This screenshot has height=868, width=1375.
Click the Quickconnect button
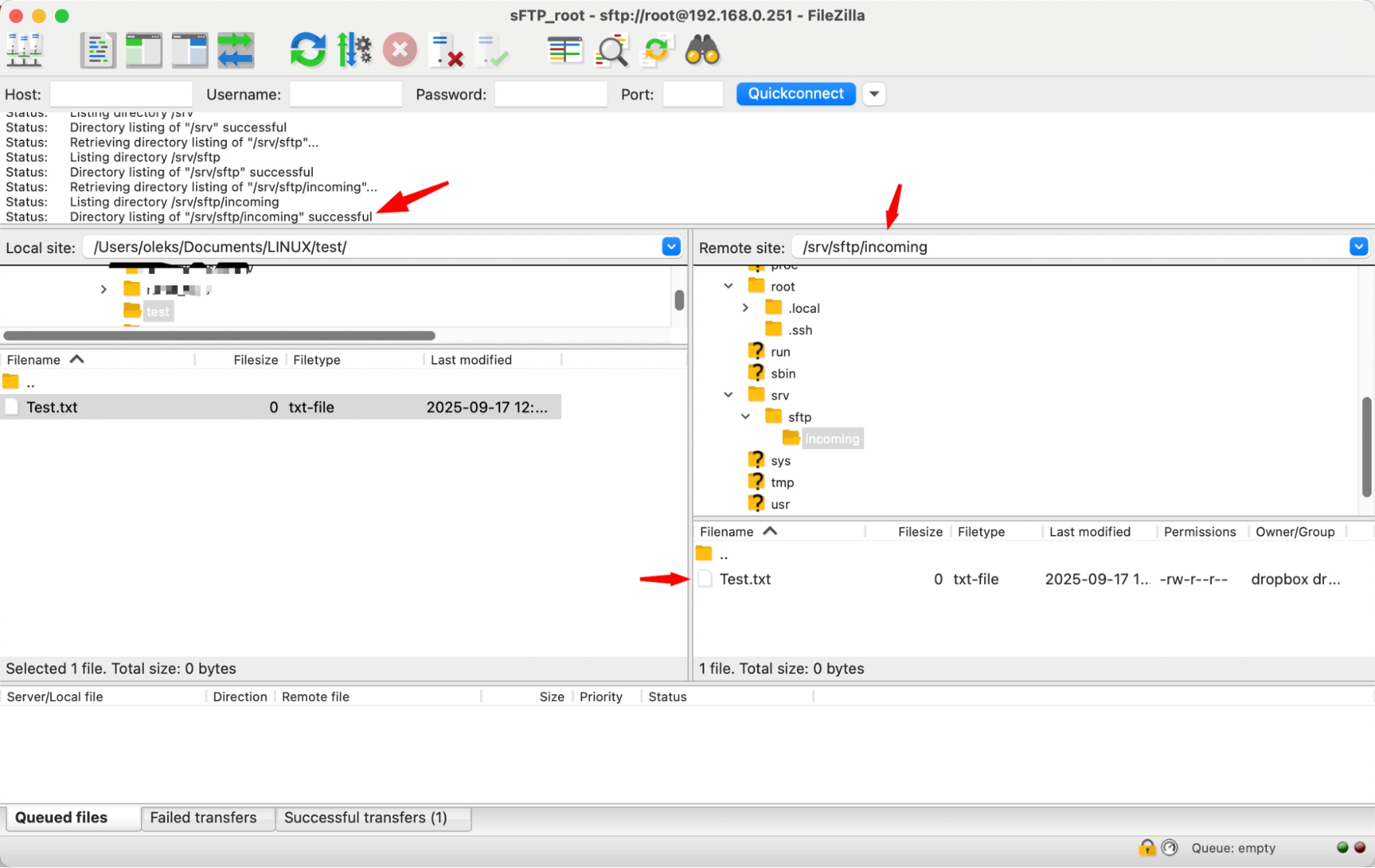pyautogui.click(x=795, y=94)
